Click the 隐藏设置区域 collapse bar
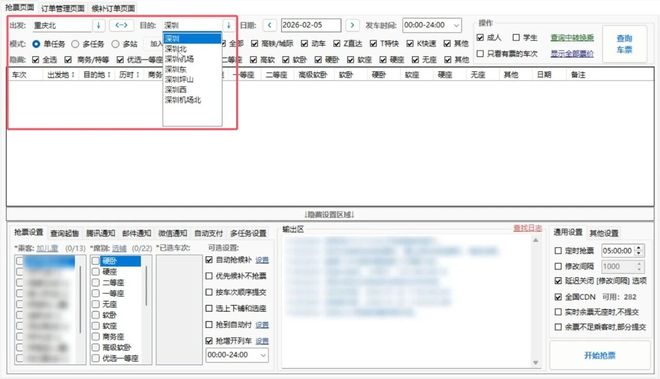660x379 pixels. [x=330, y=214]
